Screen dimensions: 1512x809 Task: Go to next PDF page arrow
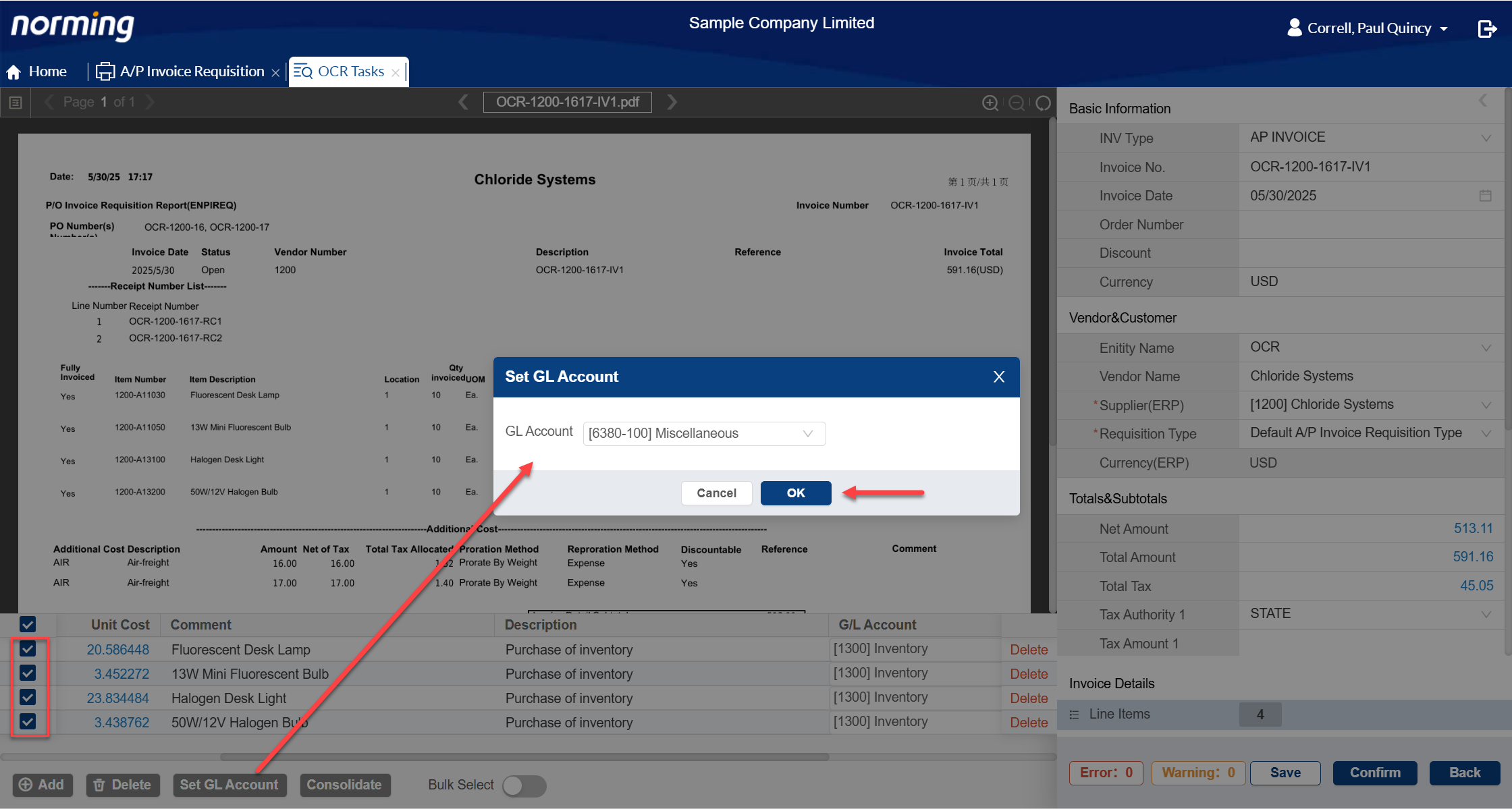coord(150,102)
